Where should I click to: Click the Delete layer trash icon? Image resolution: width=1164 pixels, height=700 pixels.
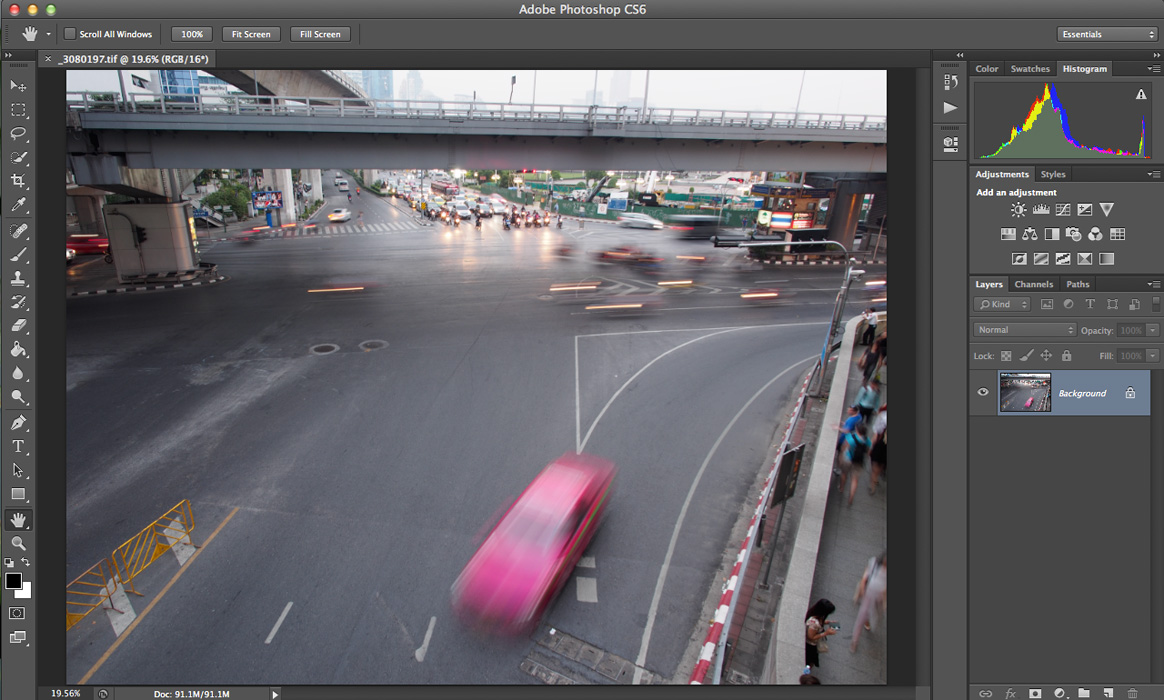point(1132,693)
